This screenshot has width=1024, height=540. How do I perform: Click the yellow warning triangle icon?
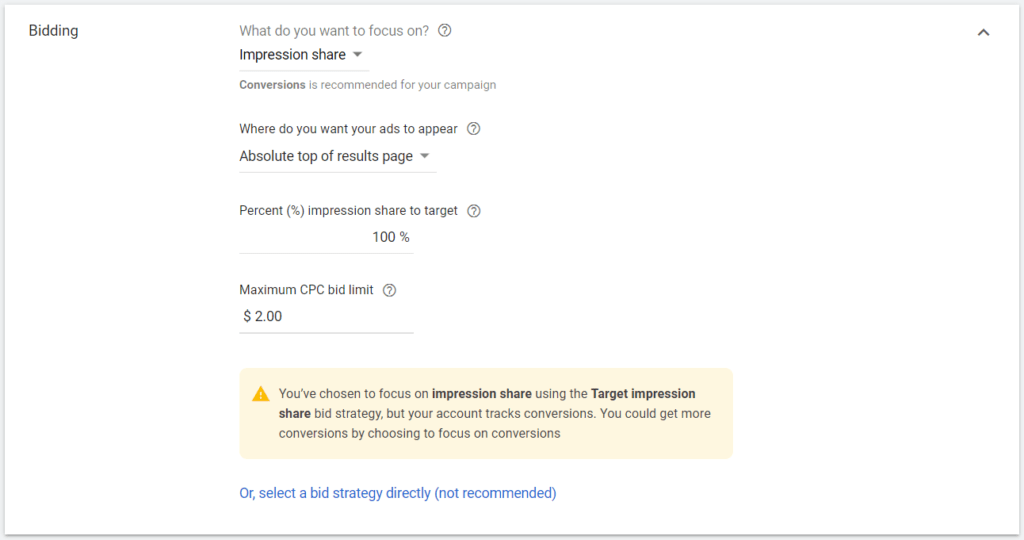(261, 394)
